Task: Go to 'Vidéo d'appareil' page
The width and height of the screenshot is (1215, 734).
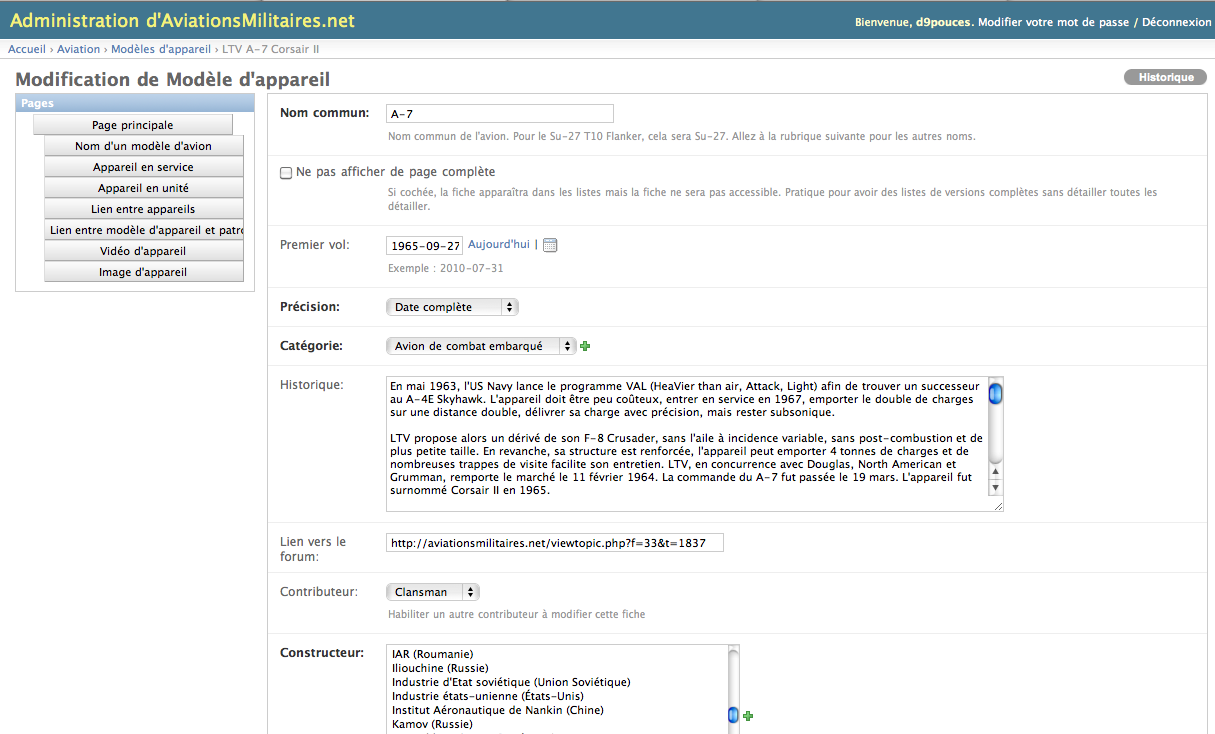Action: [143, 251]
